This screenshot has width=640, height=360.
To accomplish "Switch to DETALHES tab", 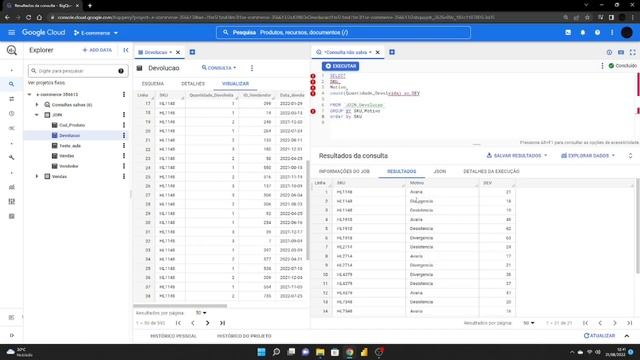I will [x=193, y=84].
